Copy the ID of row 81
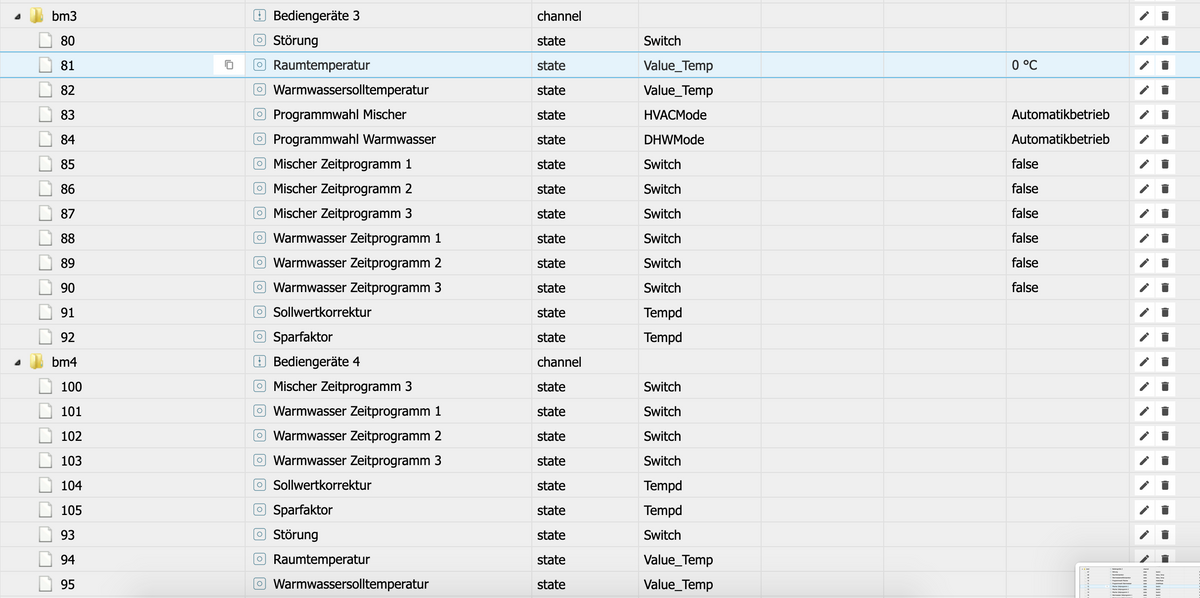The height and width of the screenshot is (598, 1200). 228,66
